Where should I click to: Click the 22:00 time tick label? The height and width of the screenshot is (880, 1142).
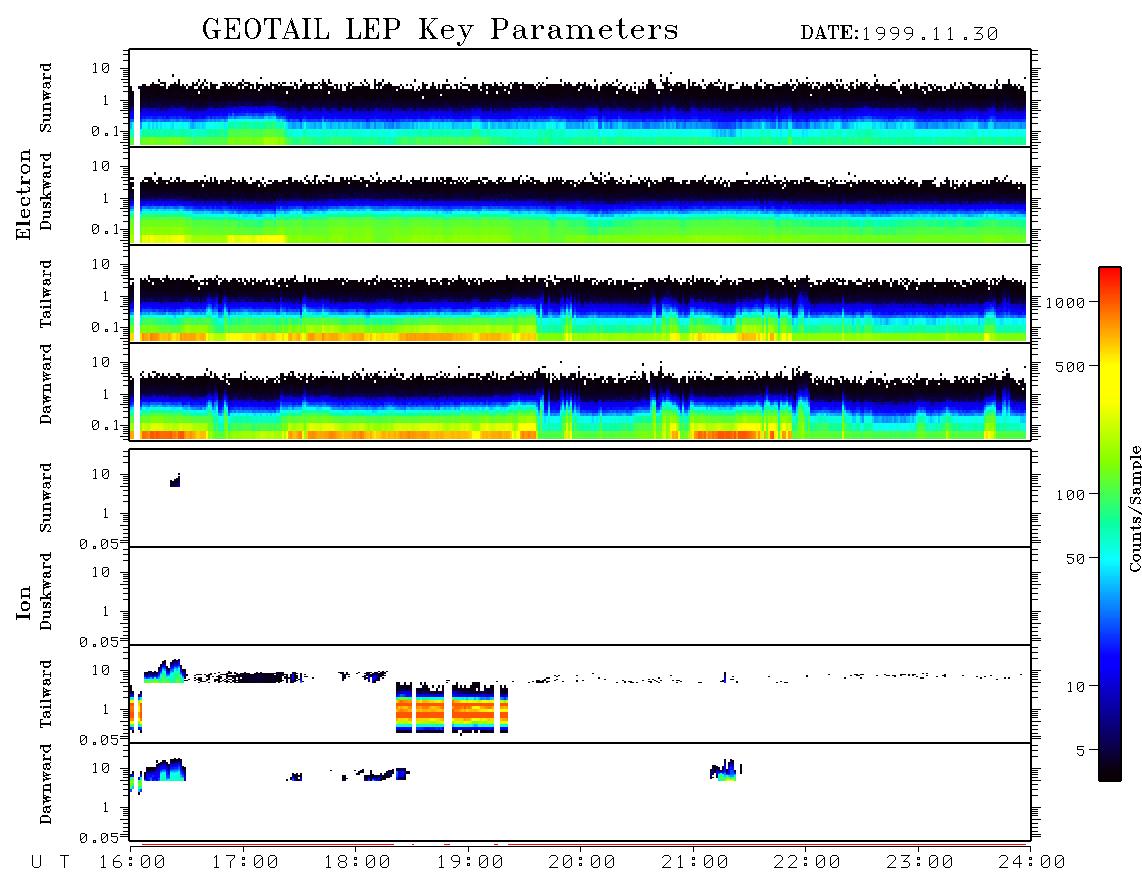[807, 863]
